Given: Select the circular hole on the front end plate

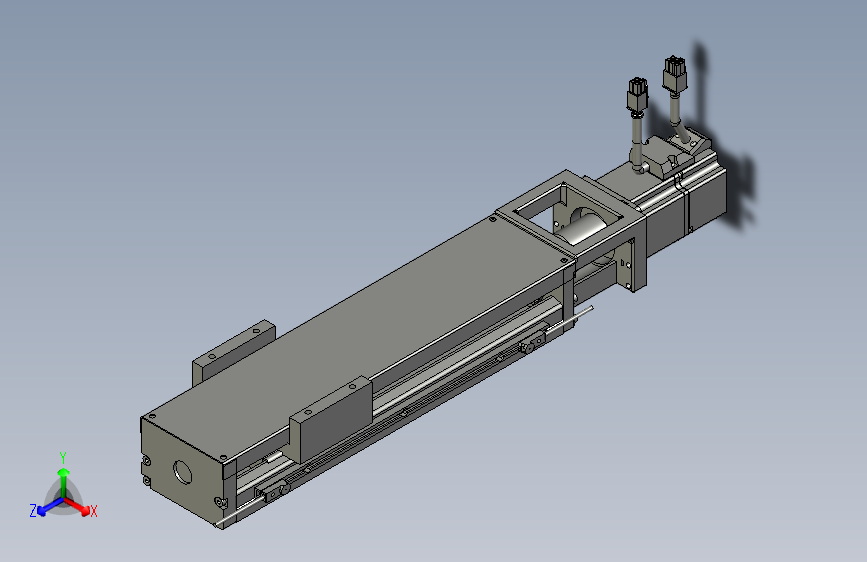Looking at the screenshot, I should (182, 472).
